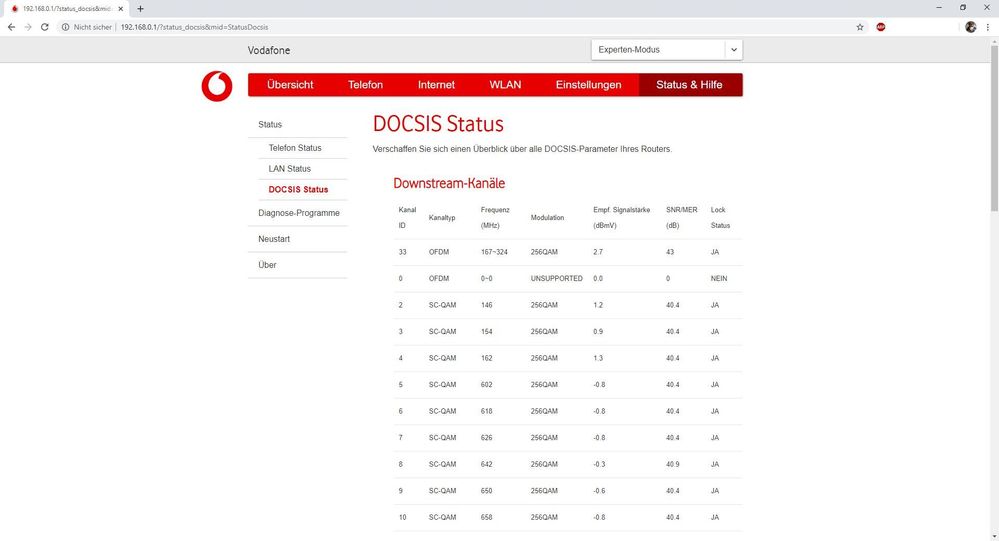The width and height of the screenshot is (999, 541).
Task: Click the 'Vodafone' header text
Action: (269, 50)
